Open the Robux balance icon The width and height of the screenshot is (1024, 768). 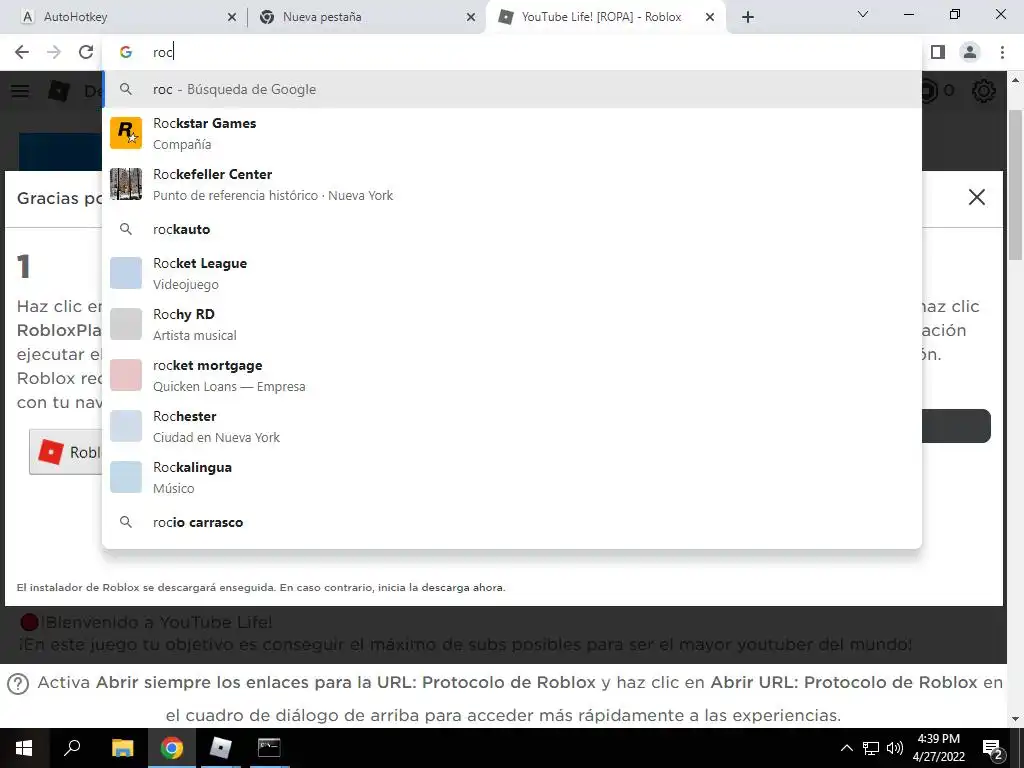pos(929,91)
